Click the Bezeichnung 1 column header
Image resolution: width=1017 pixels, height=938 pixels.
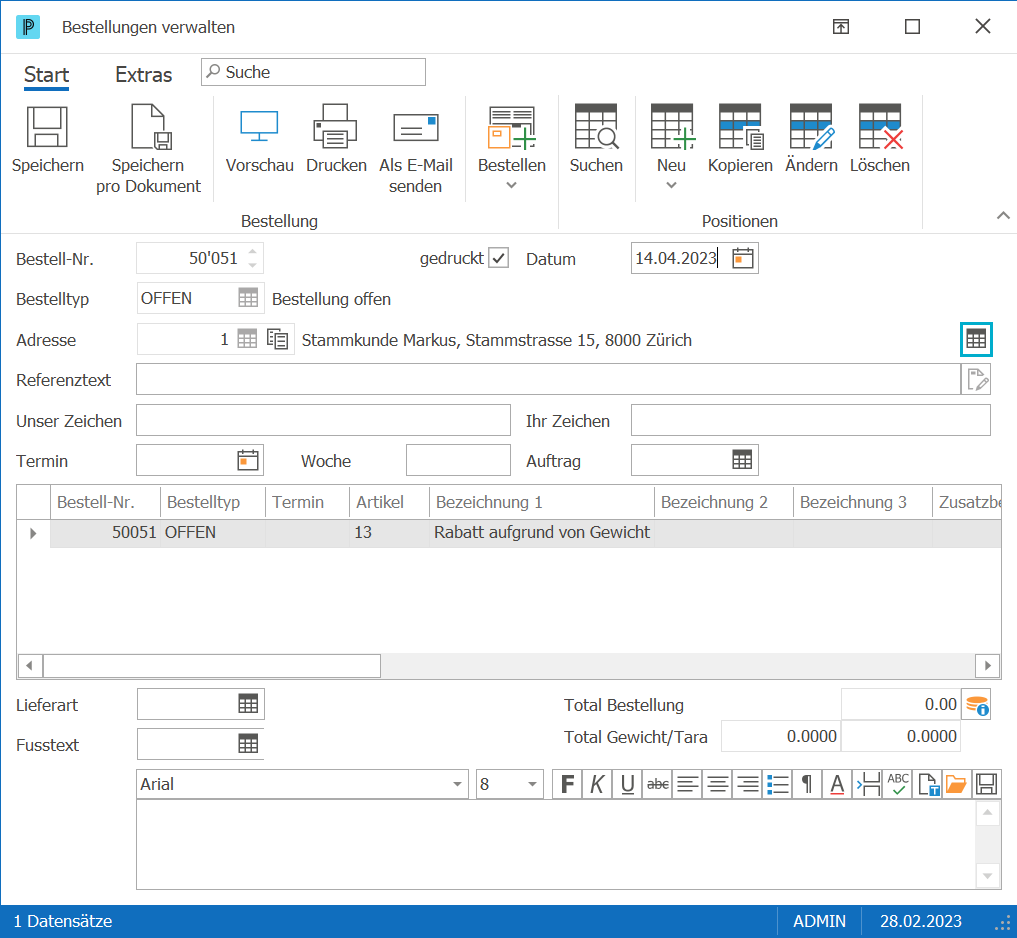click(542, 502)
